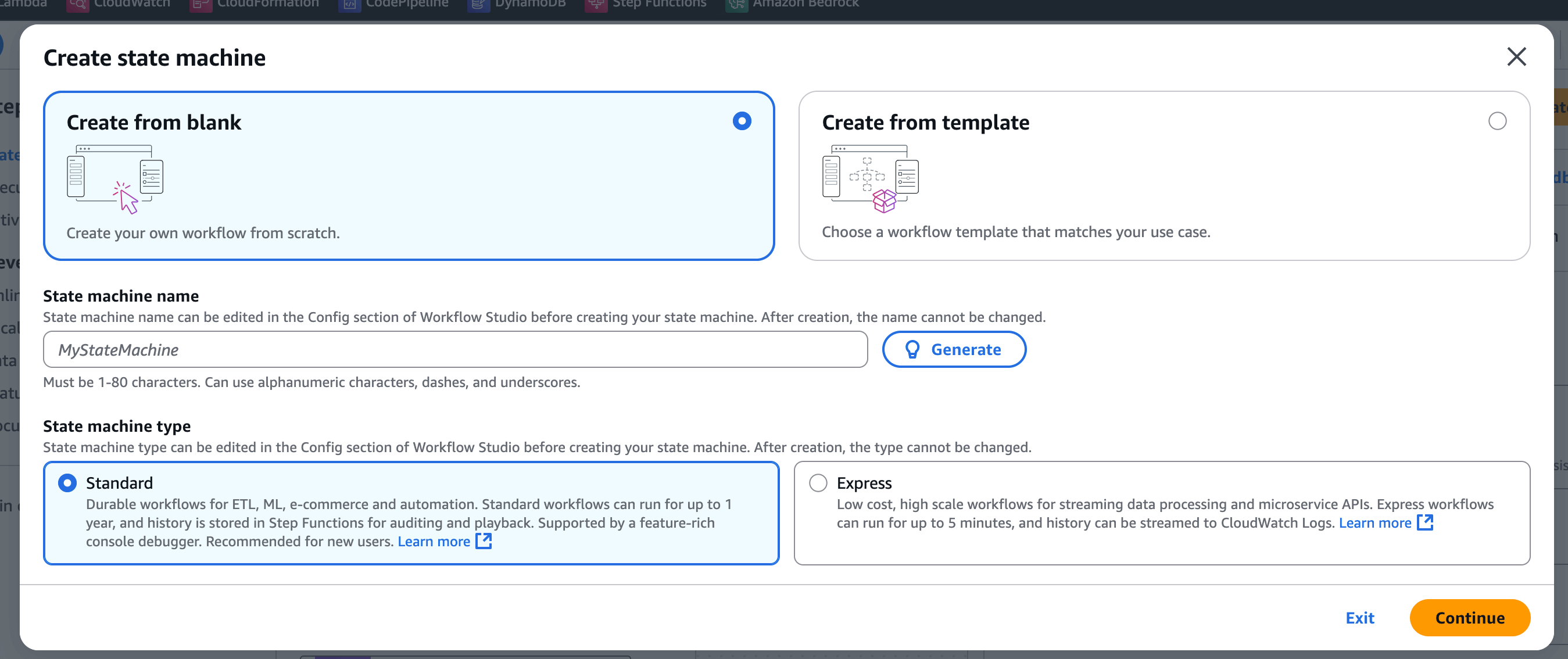Close the Create state machine dialog
The image size is (1568, 659).
click(1516, 56)
